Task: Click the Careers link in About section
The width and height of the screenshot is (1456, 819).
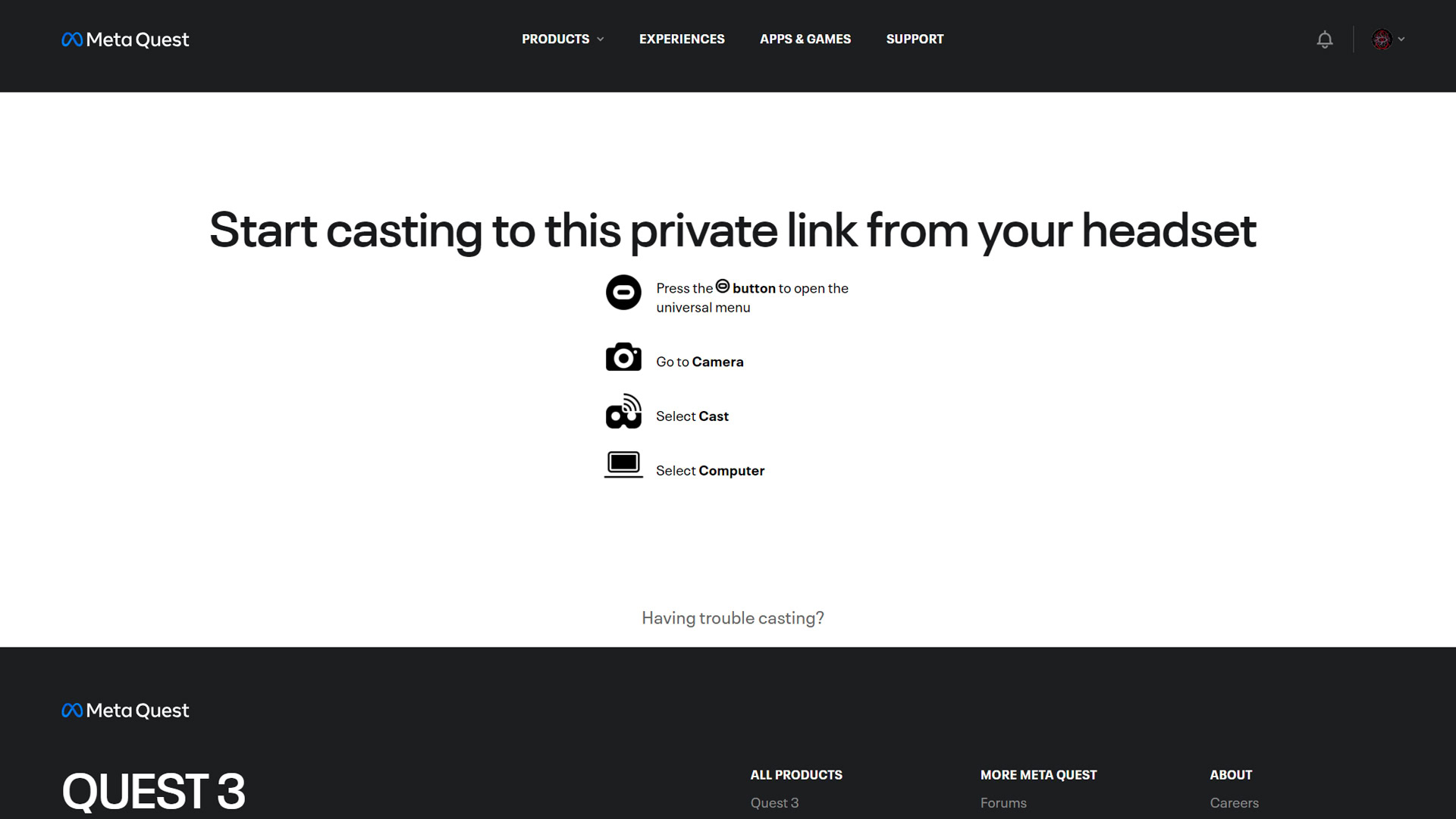Action: click(1233, 803)
